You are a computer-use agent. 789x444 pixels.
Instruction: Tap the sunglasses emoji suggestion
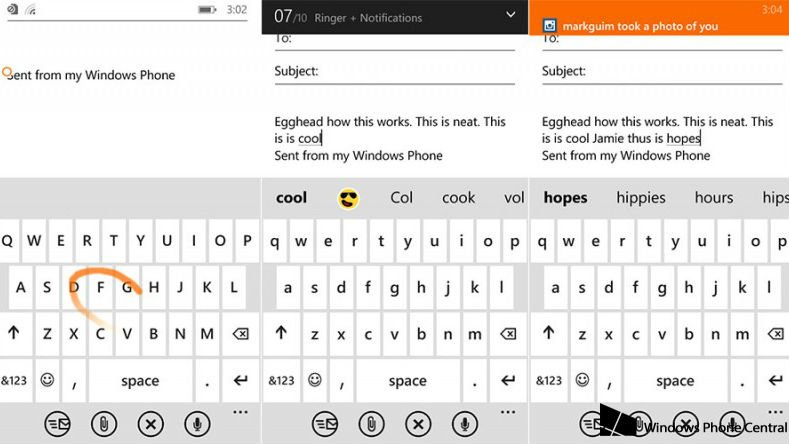[x=348, y=198]
